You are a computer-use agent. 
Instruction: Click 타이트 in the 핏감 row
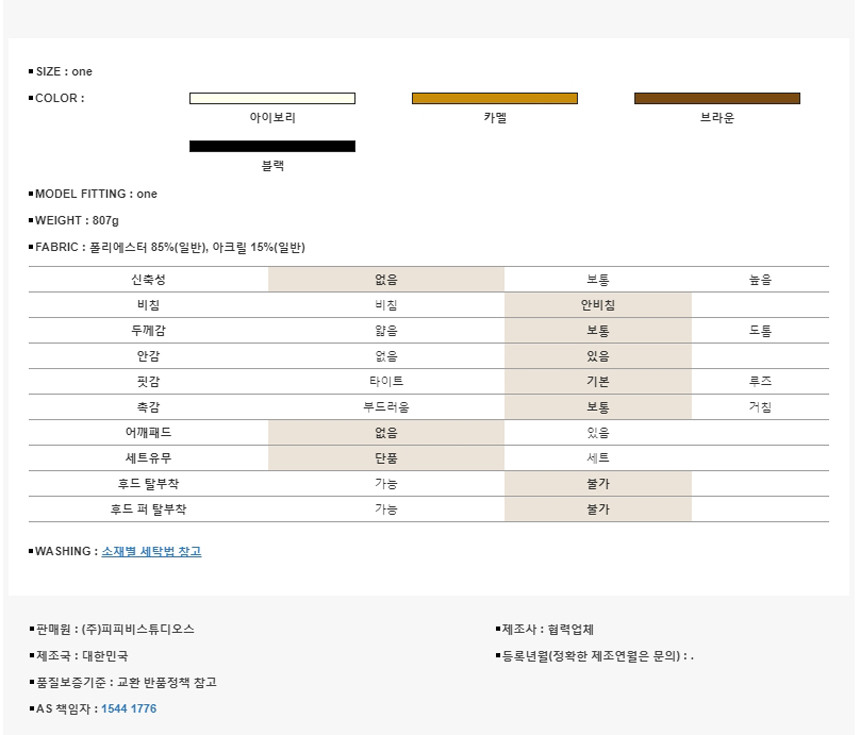(x=385, y=382)
